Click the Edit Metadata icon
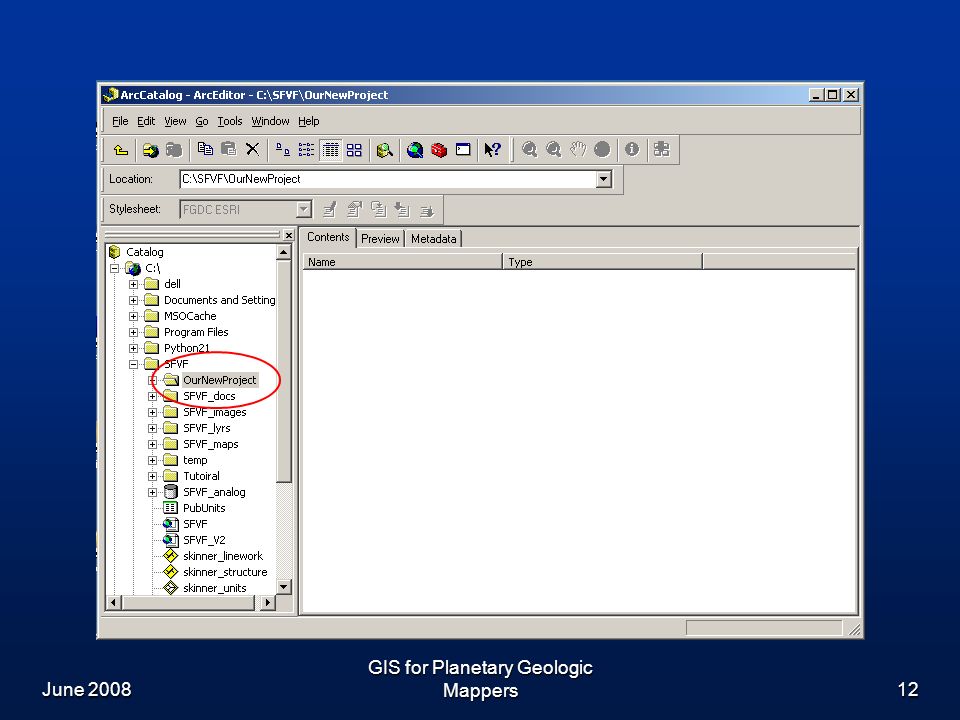This screenshot has height=720, width=960. click(330, 209)
